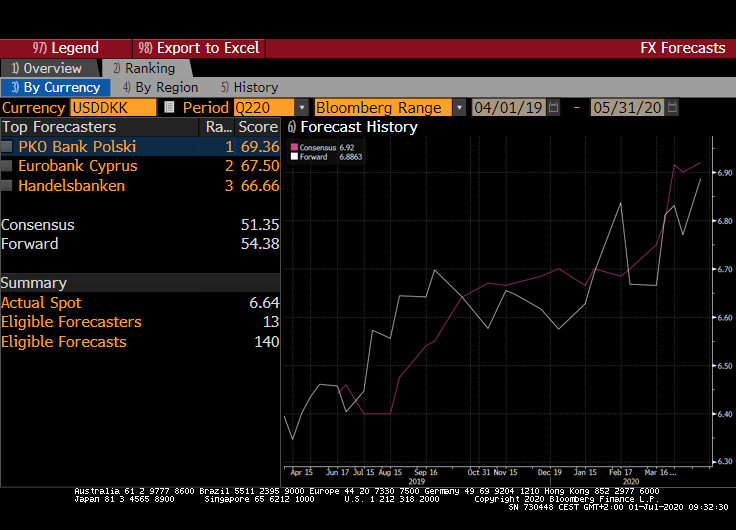Click the Forward white legend marker

click(x=294, y=157)
